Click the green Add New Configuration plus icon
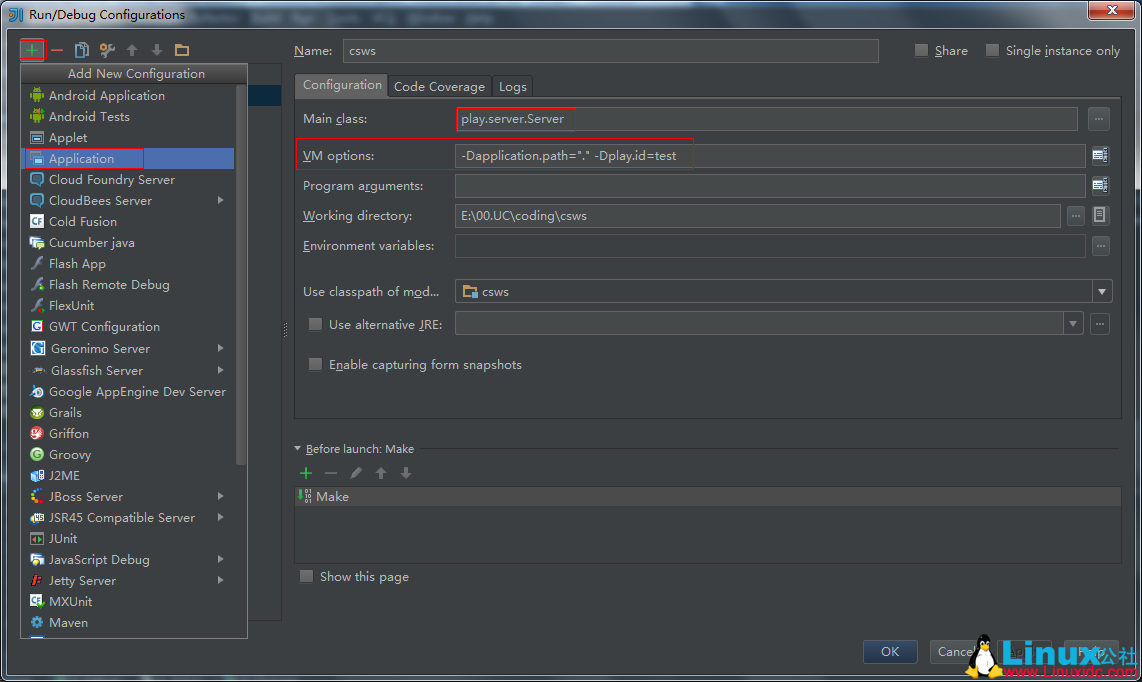 [32, 50]
